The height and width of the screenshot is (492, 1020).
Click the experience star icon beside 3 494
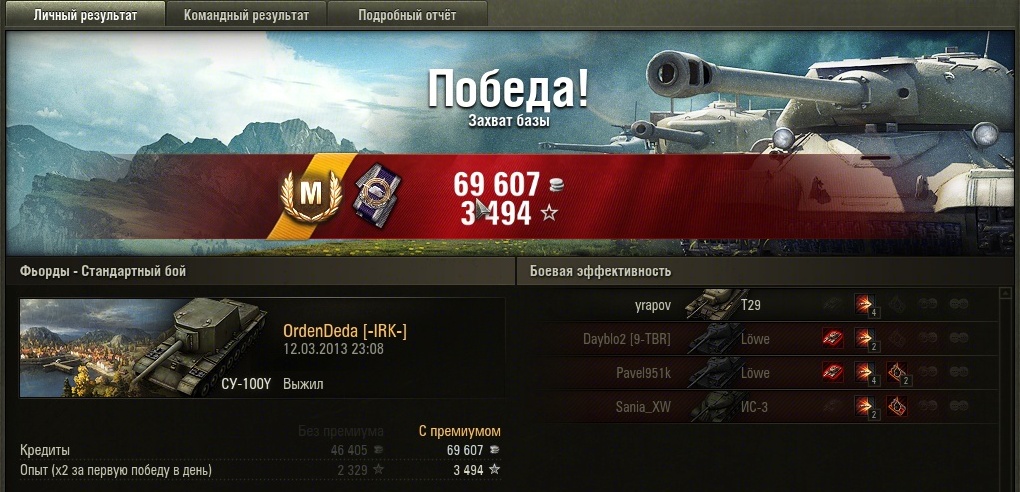click(x=550, y=212)
